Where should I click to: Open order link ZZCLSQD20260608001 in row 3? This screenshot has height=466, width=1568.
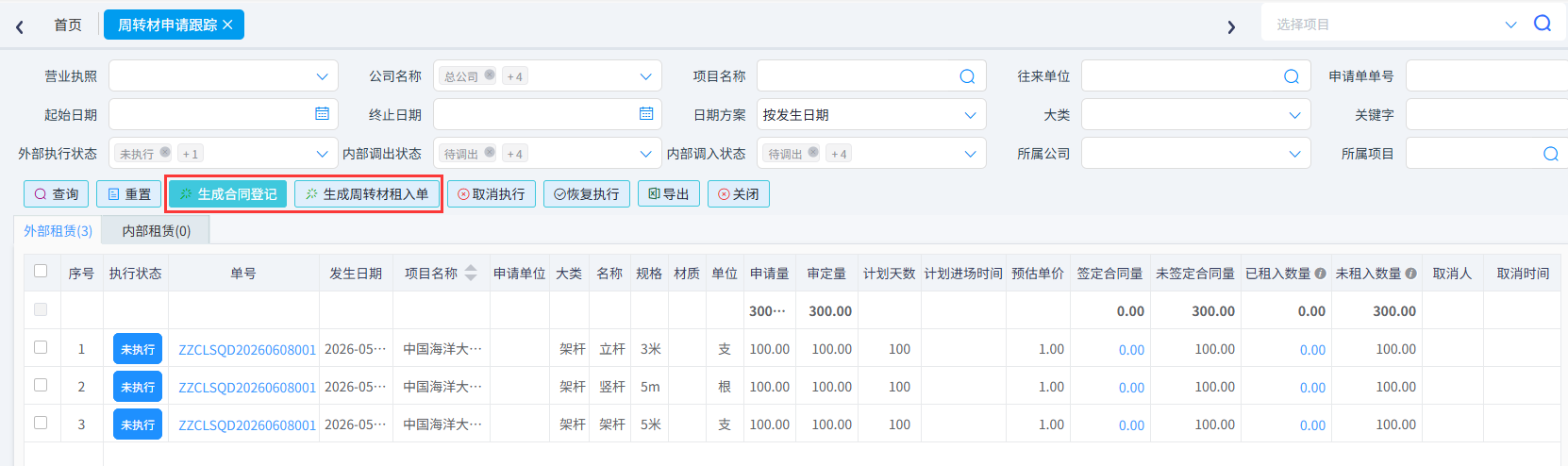pos(247,425)
